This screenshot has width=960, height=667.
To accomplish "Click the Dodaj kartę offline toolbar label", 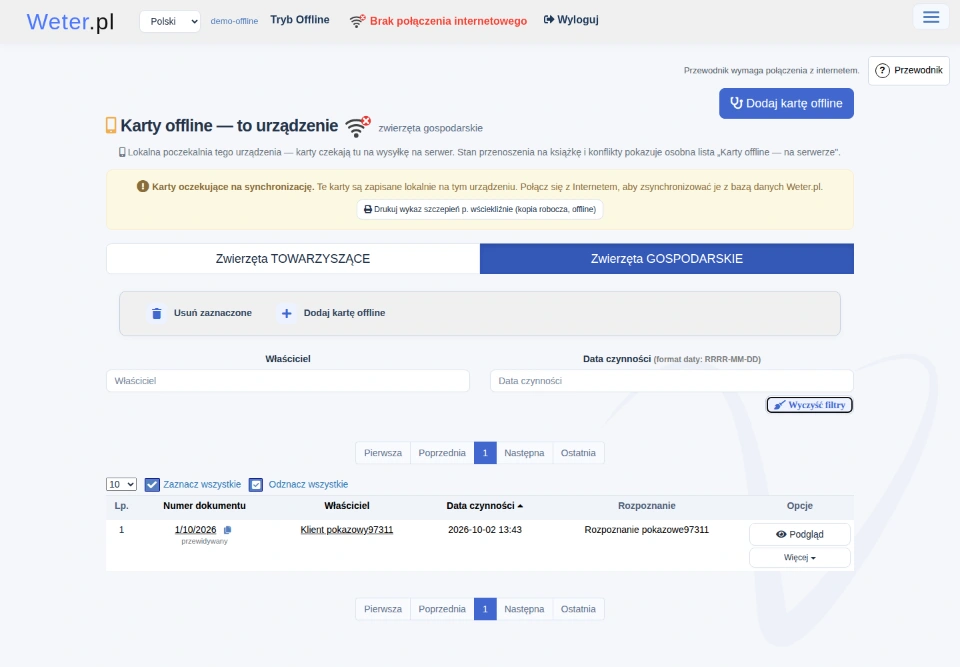I will 344,312.
